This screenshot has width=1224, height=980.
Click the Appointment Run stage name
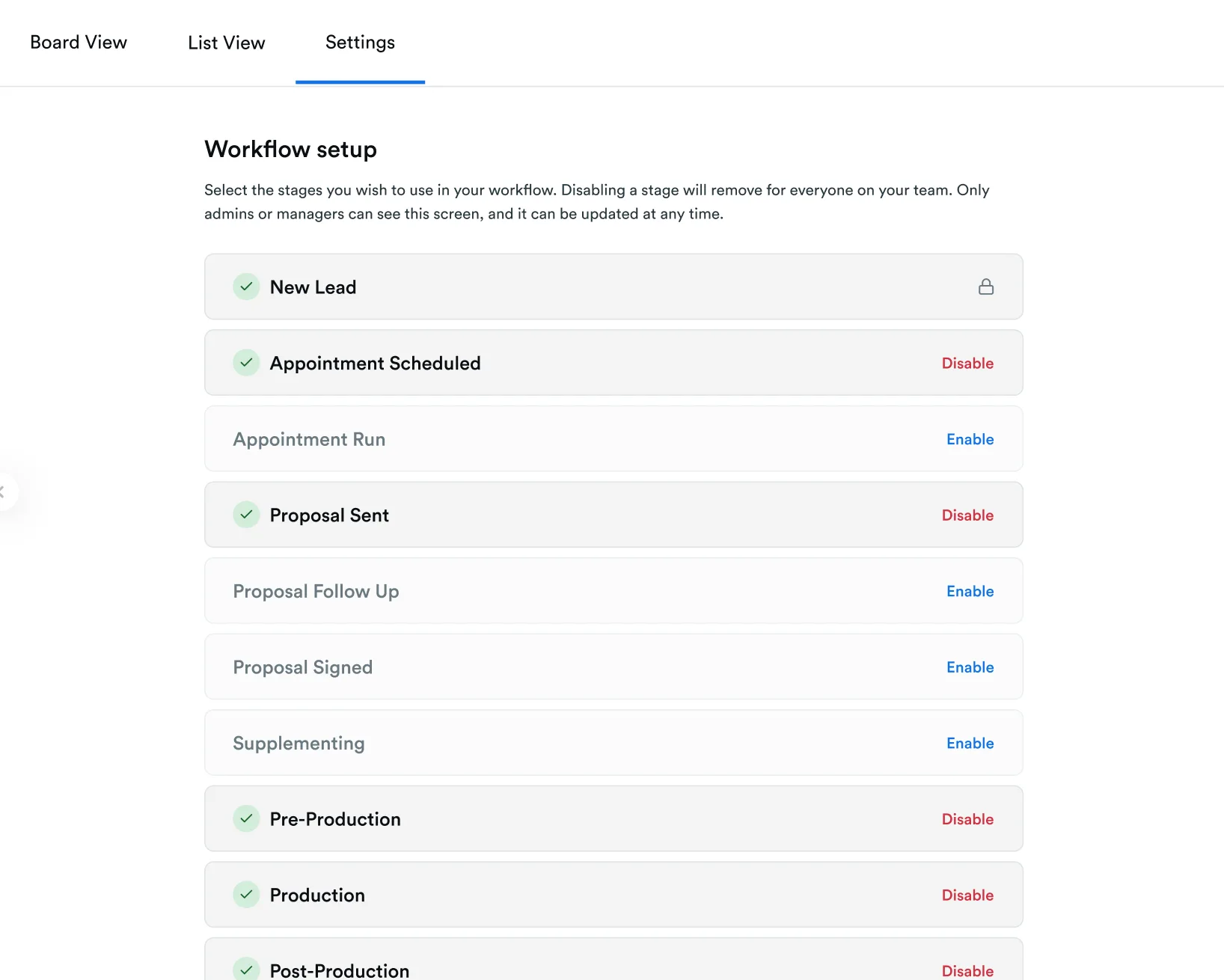pyautogui.click(x=309, y=439)
